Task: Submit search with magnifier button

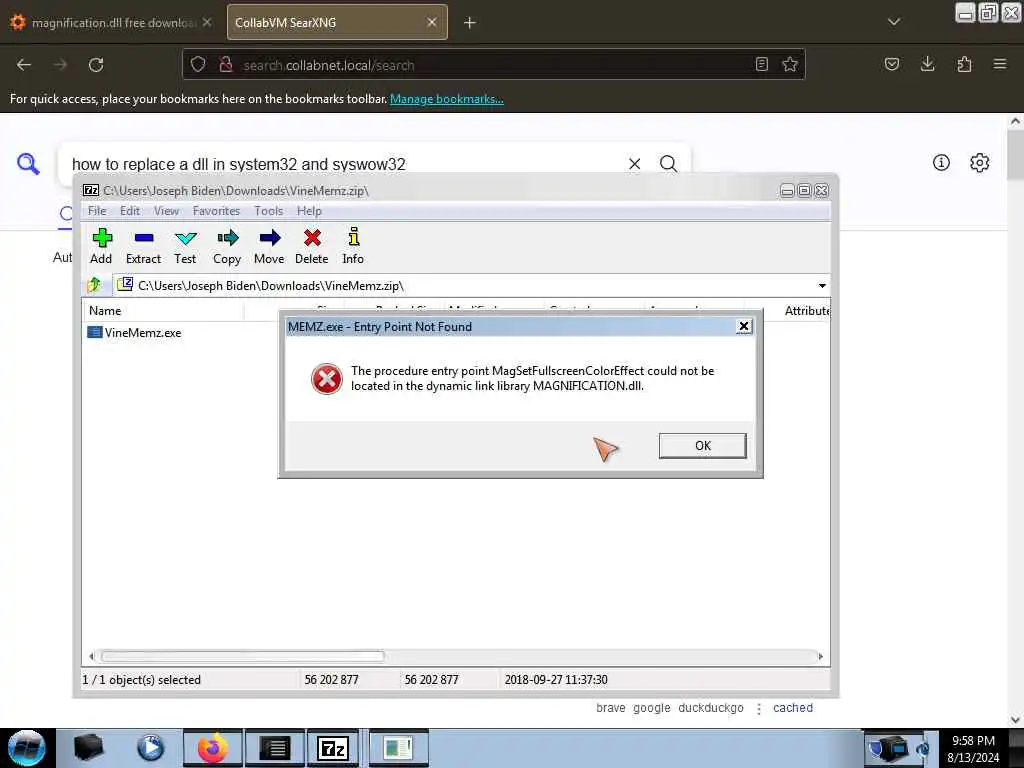Action: click(668, 164)
